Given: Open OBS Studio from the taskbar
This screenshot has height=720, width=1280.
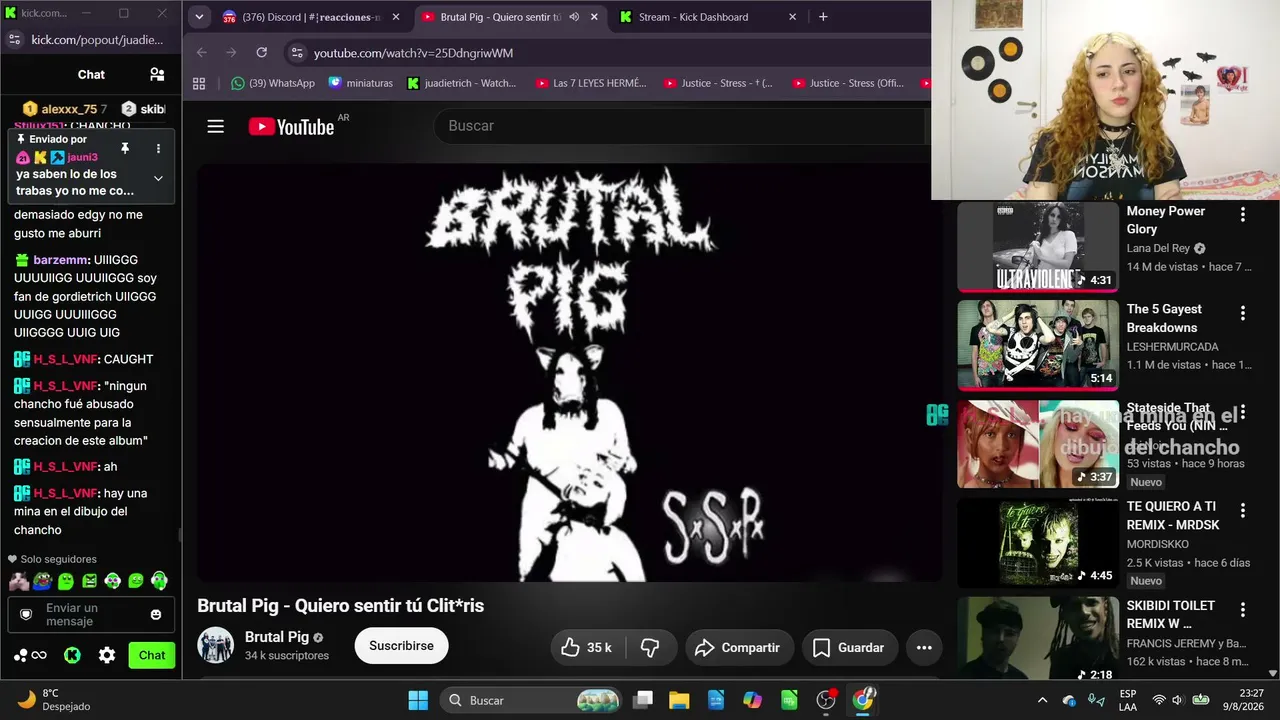Looking at the screenshot, I should tap(826, 700).
